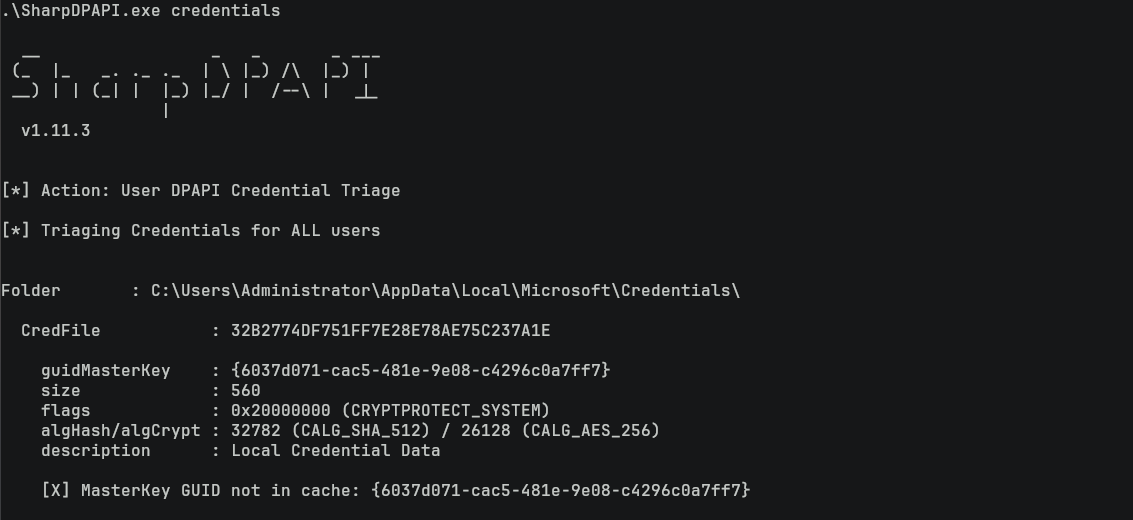Click the GUID in the MasterKey not in cache message
The height and width of the screenshot is (520, 1133).
pos(560,490)
